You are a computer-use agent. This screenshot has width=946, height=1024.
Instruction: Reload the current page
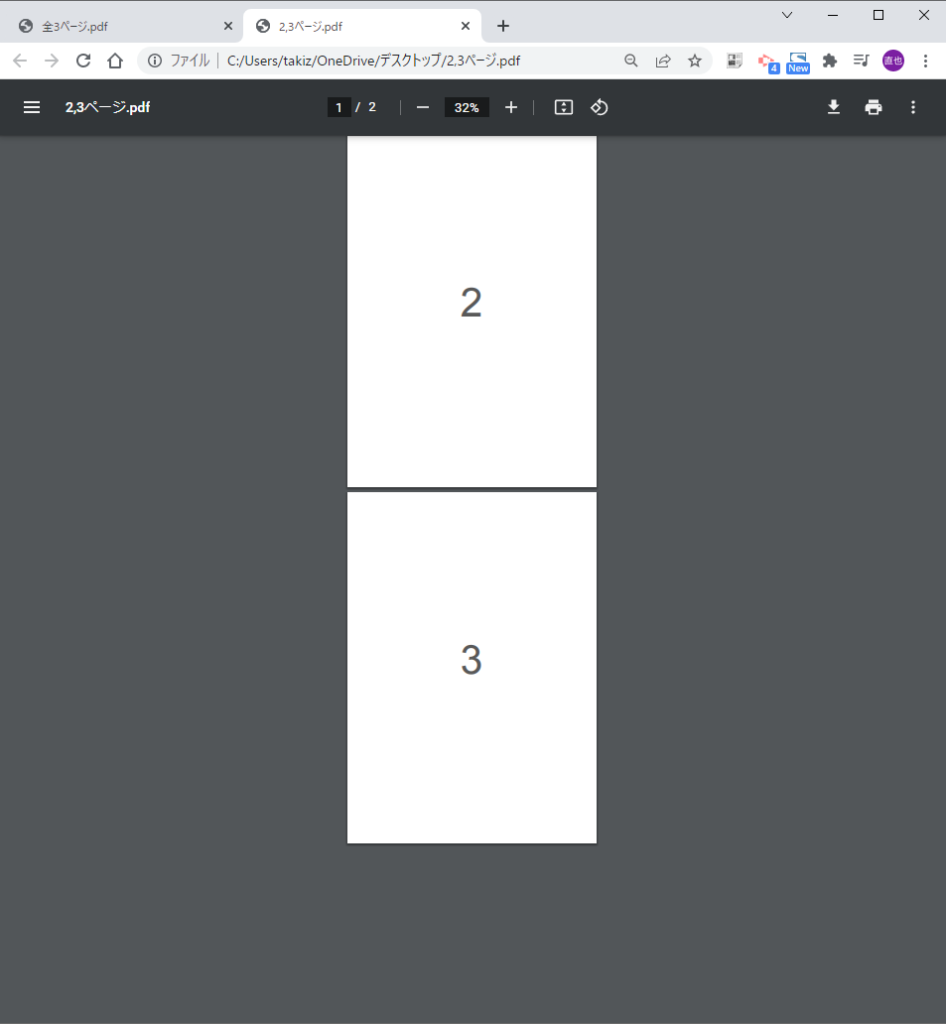pyautogui.click(x=83, y=61)
